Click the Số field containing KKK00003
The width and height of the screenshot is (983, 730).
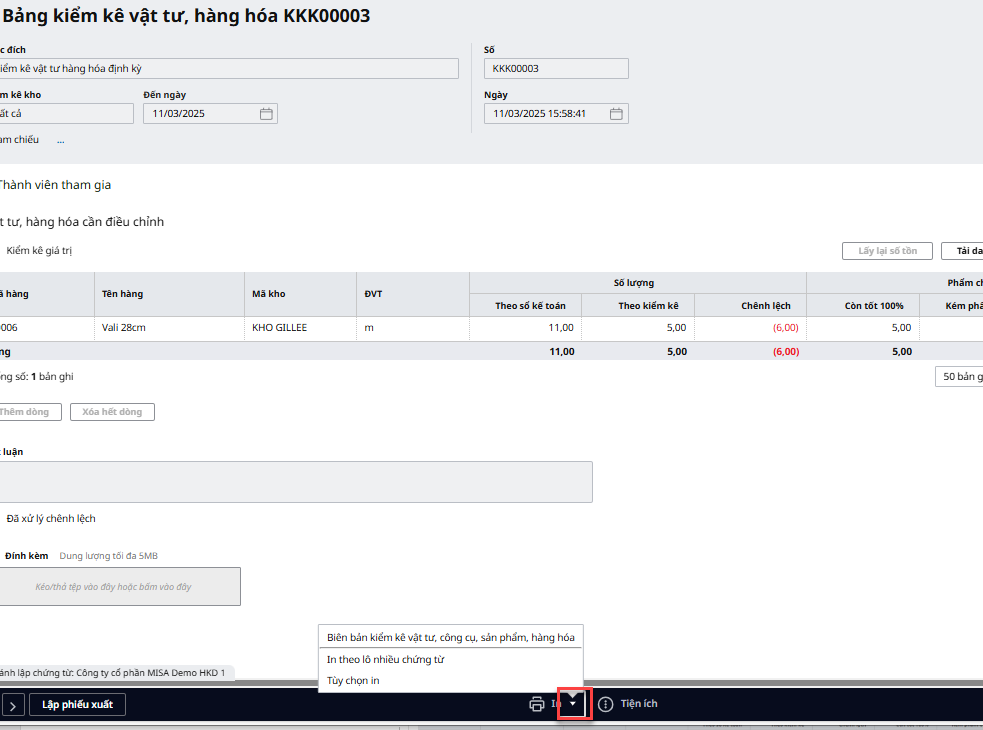[x=556, y=68]
